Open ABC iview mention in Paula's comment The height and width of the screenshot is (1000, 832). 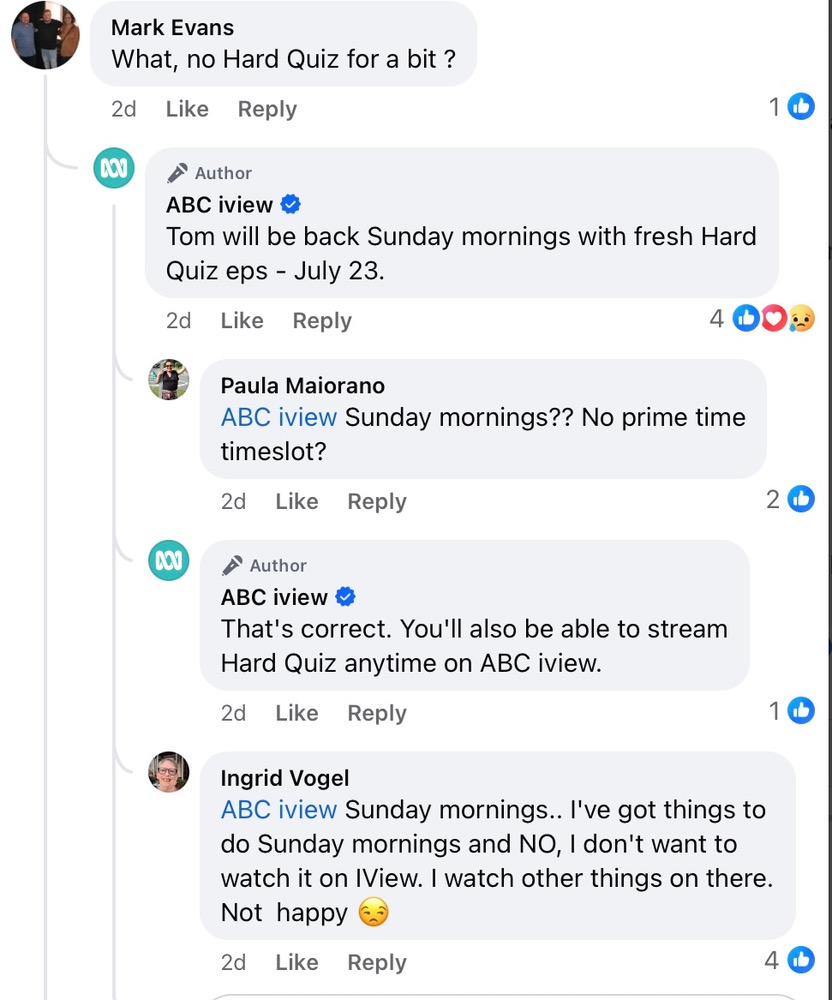pos(279,418)
